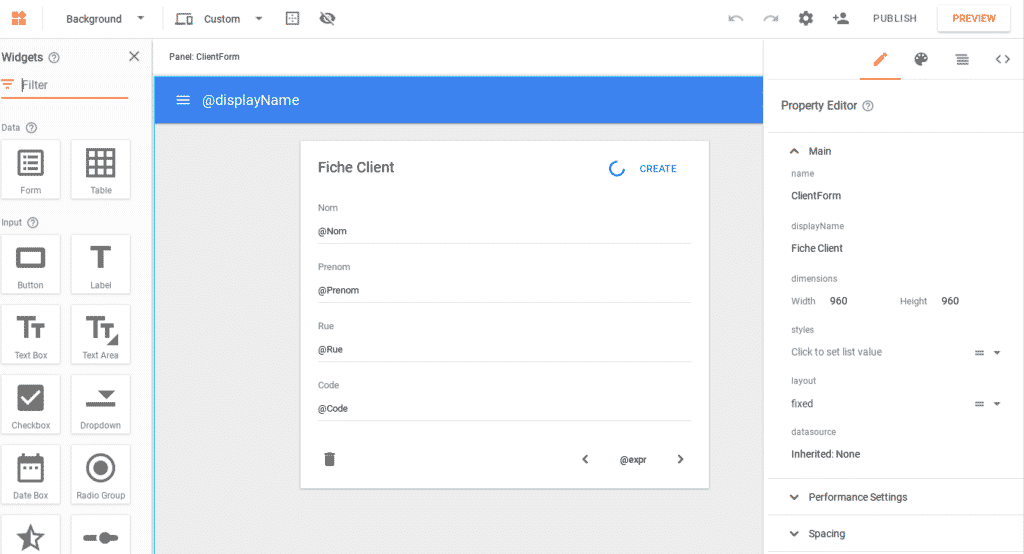The image size is (1024, 554).
Task: Click the device preview size icon
Action: pos(184,19)
